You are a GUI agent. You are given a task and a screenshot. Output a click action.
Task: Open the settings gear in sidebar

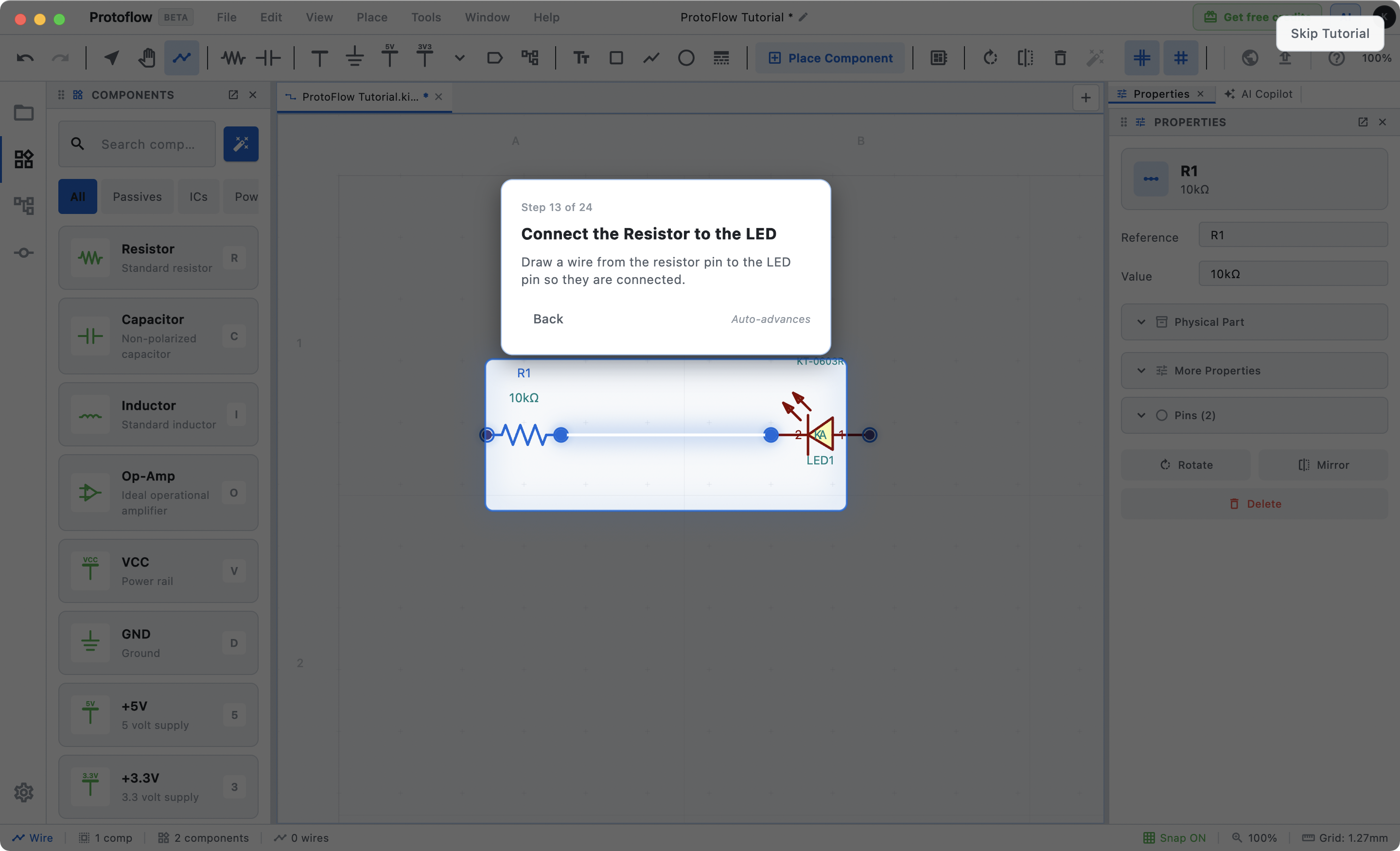click(x=24, y=793)
